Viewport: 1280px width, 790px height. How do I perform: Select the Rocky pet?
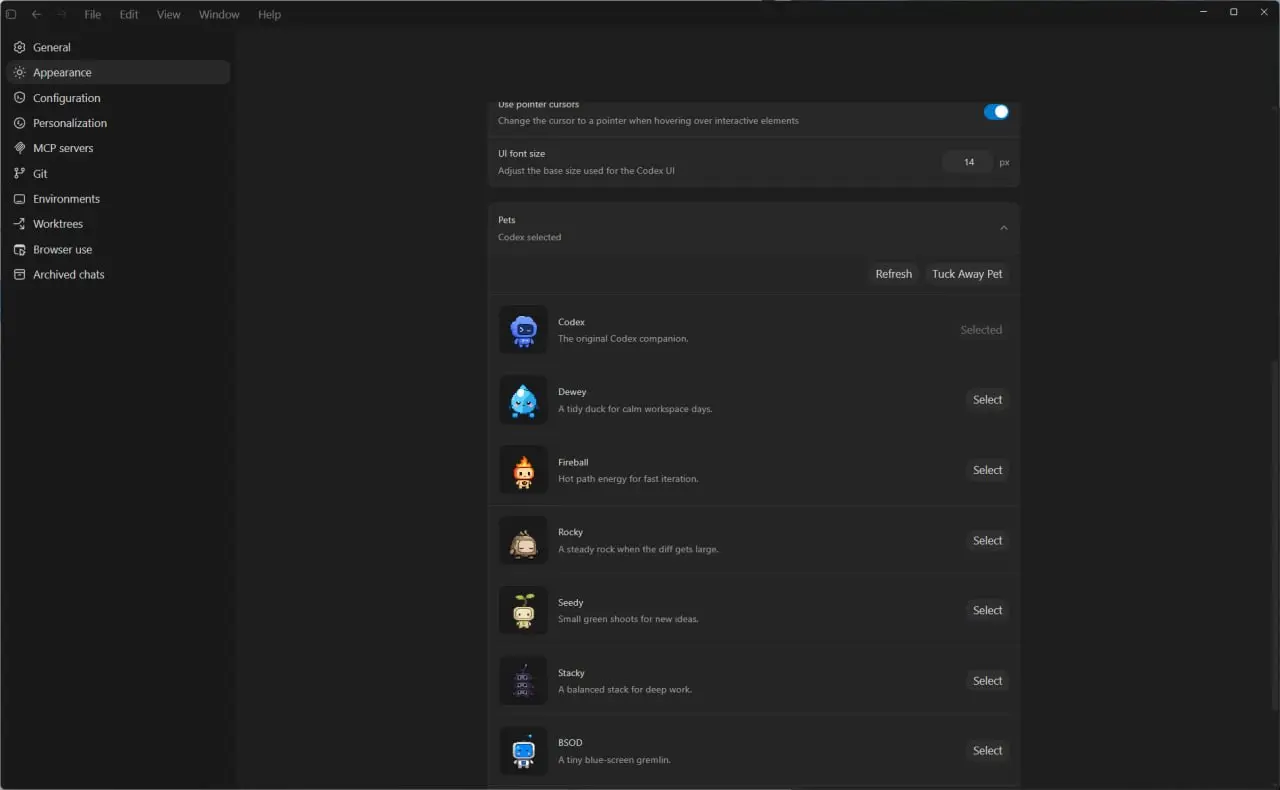[988, 540]
